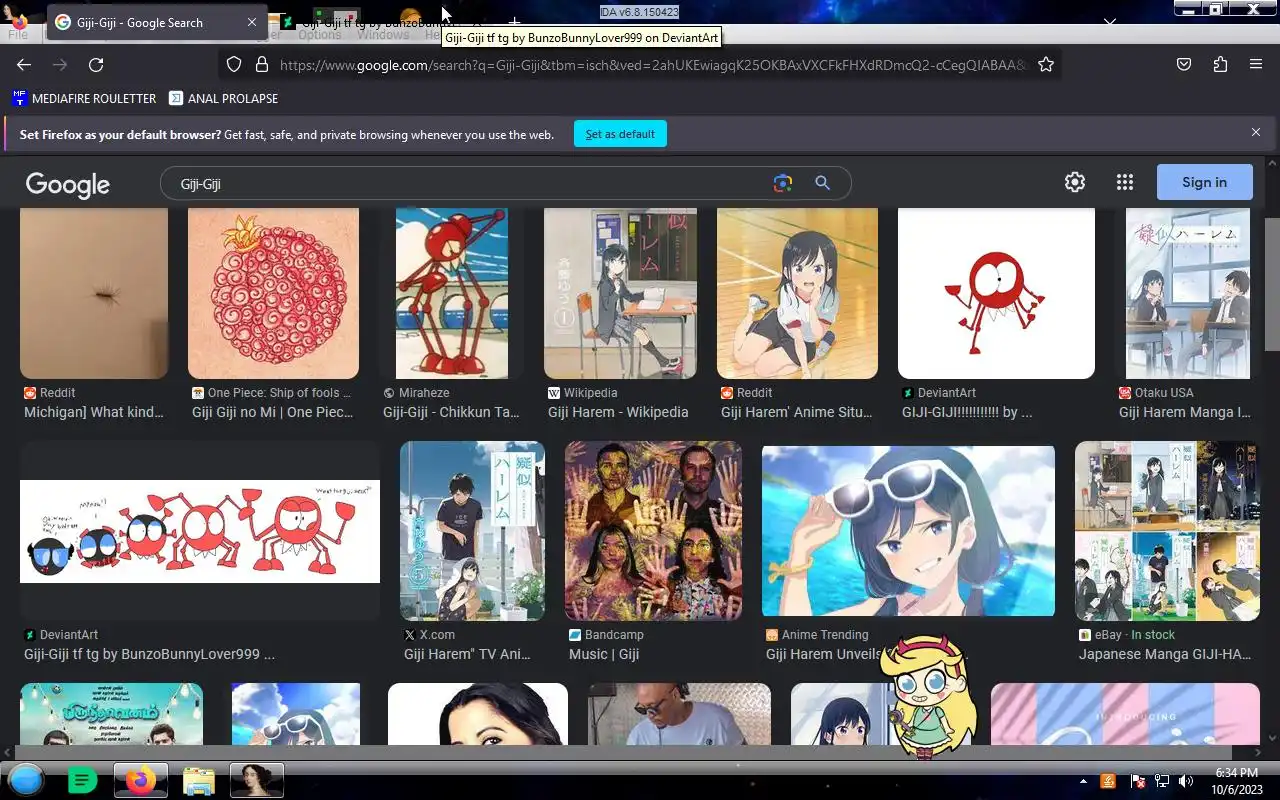Open the network tray icon

(1162, 781)
